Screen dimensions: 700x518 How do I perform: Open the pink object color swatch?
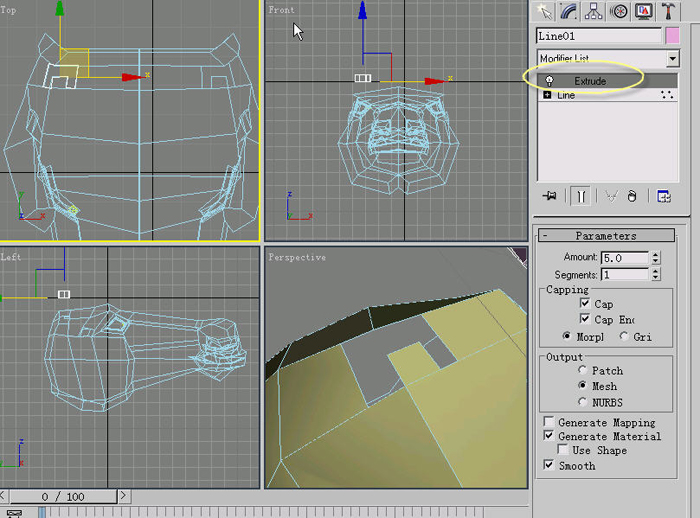[672, 36]
